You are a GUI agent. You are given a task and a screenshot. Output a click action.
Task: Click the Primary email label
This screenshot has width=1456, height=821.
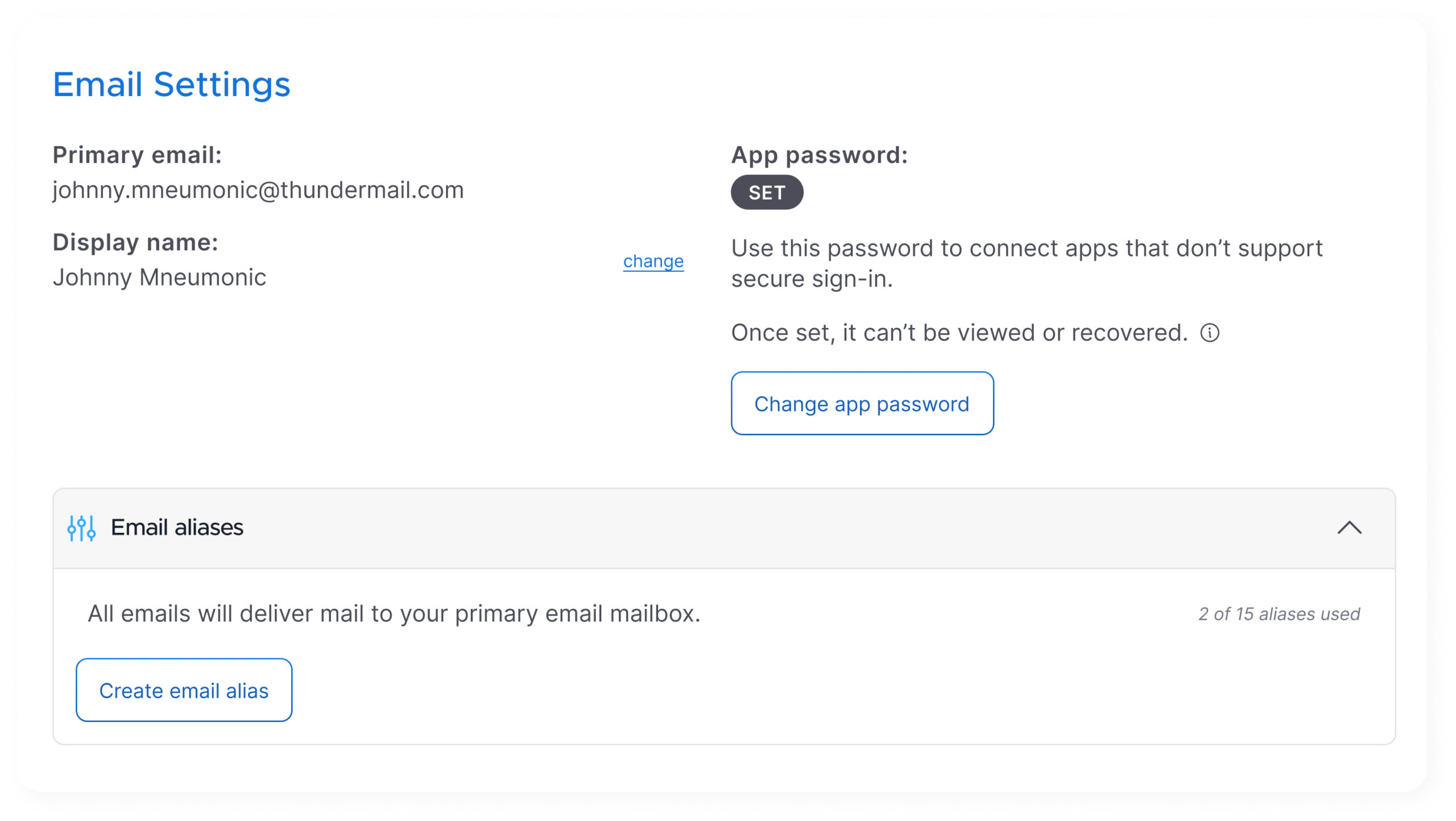pyautogui.click(x=137, y=155)
